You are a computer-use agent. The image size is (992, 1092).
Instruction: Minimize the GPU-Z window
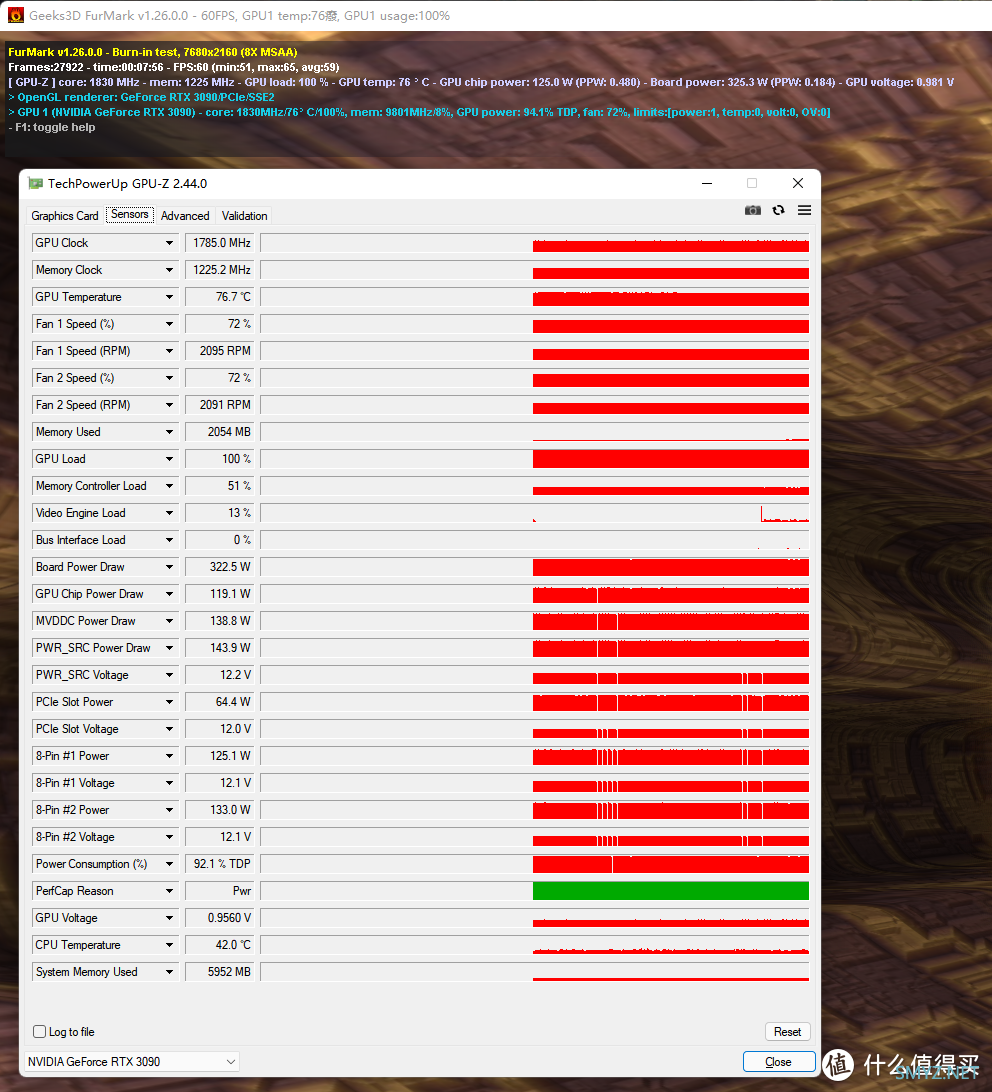click(x=707, y=183)
